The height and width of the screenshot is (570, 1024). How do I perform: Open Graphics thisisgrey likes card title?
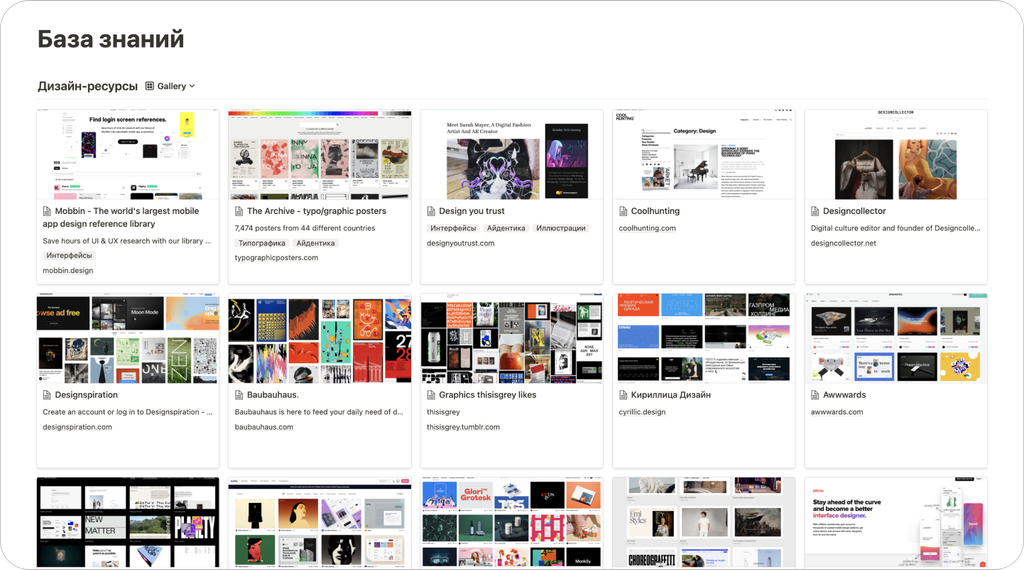pyautogui.click(x=487, y=395)
